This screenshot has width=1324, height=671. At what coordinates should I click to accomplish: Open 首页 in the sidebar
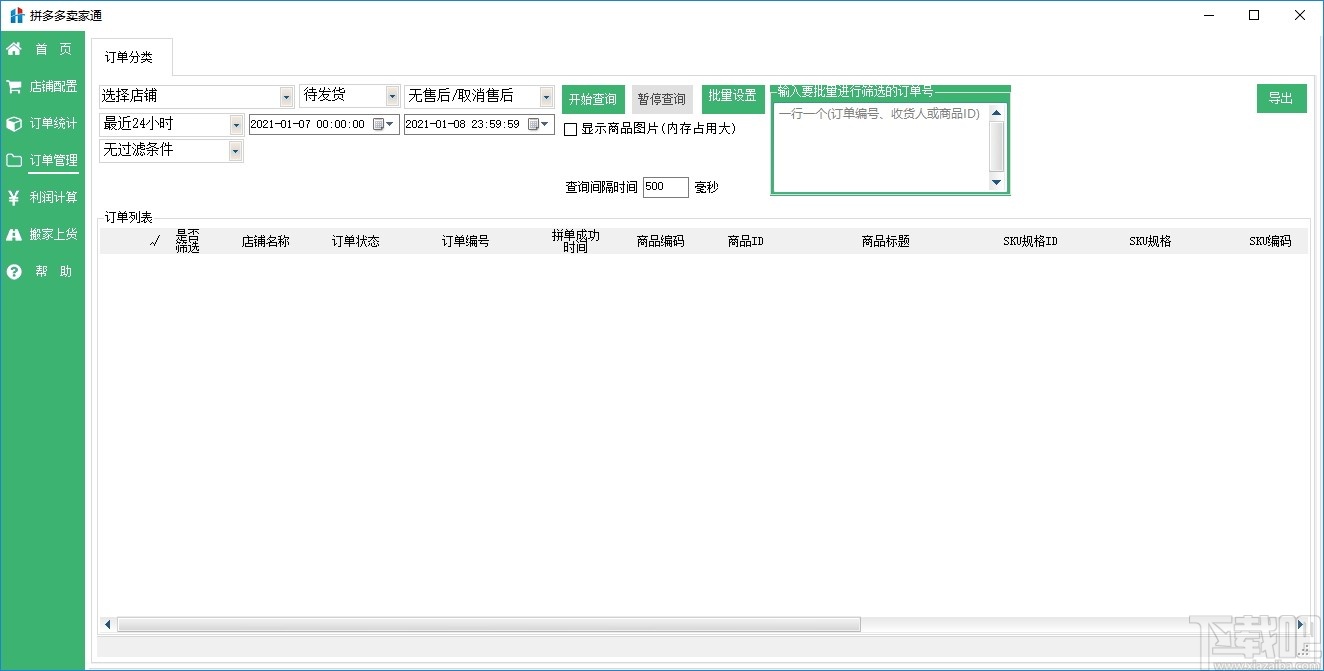coord(54,49)
